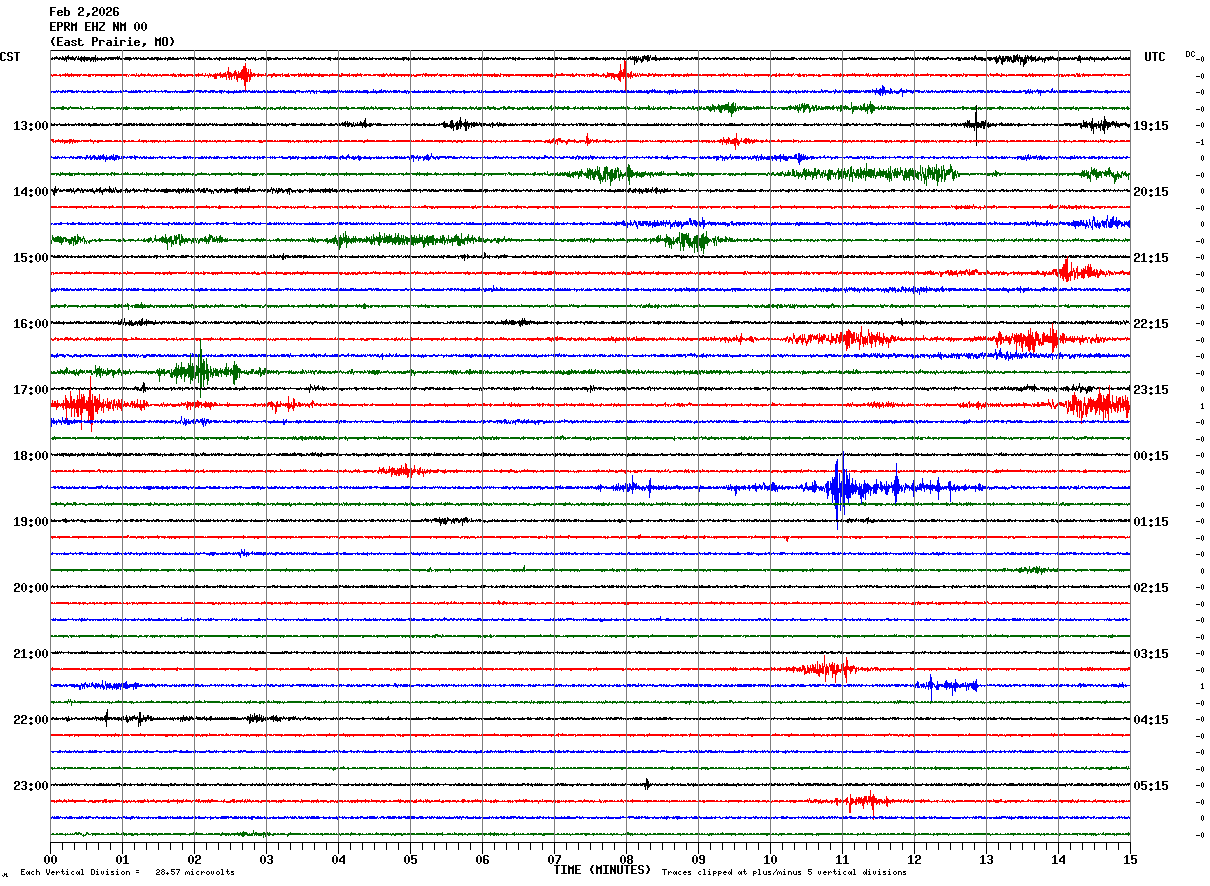Click the 22:15 UTC row label
The width and height of the screenshot is (1210, 886).
coord(1151,324)
